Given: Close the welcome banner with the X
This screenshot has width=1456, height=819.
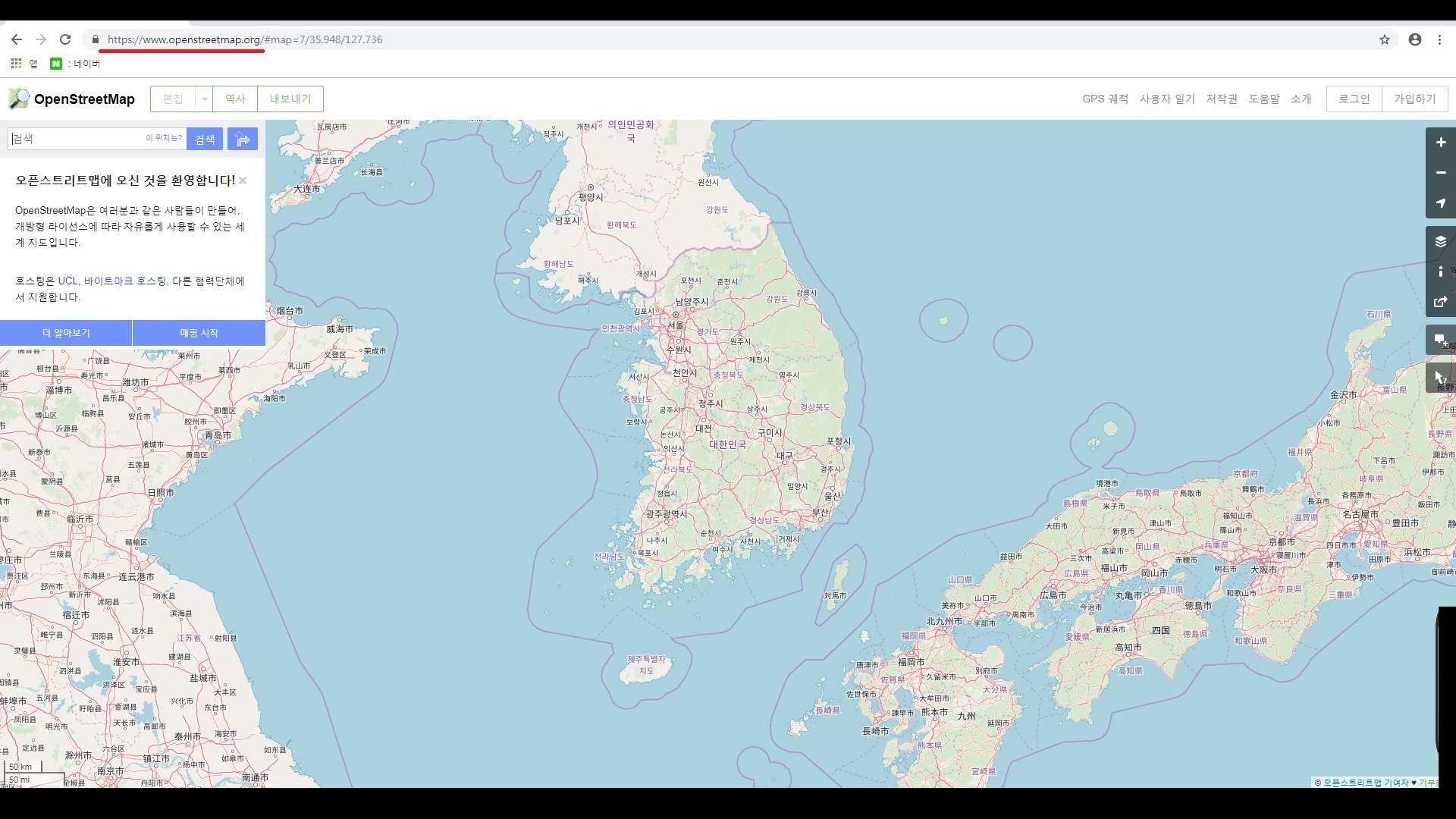Looking at the screenshot, I should [x=243, y=180].
